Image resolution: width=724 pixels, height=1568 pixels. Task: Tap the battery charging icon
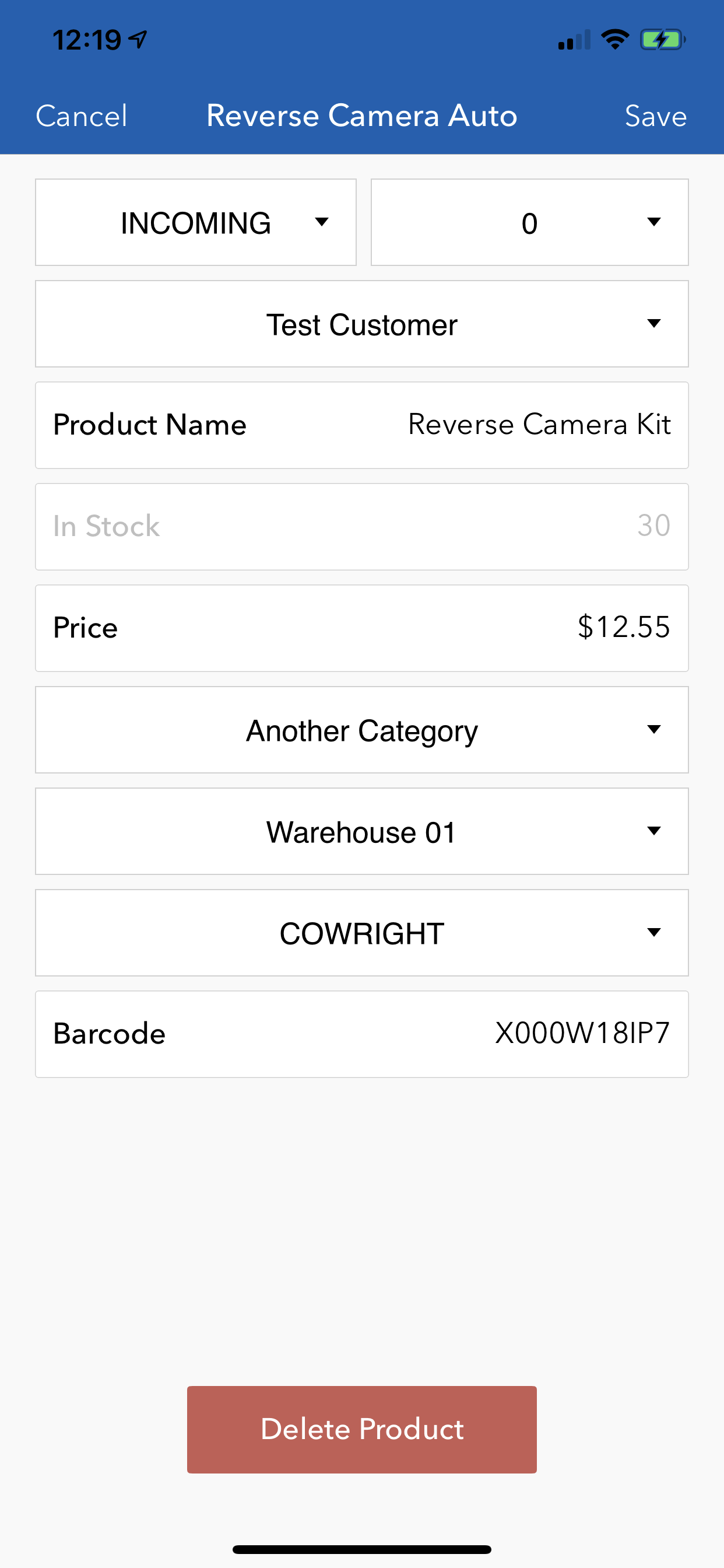click(663, 40)
